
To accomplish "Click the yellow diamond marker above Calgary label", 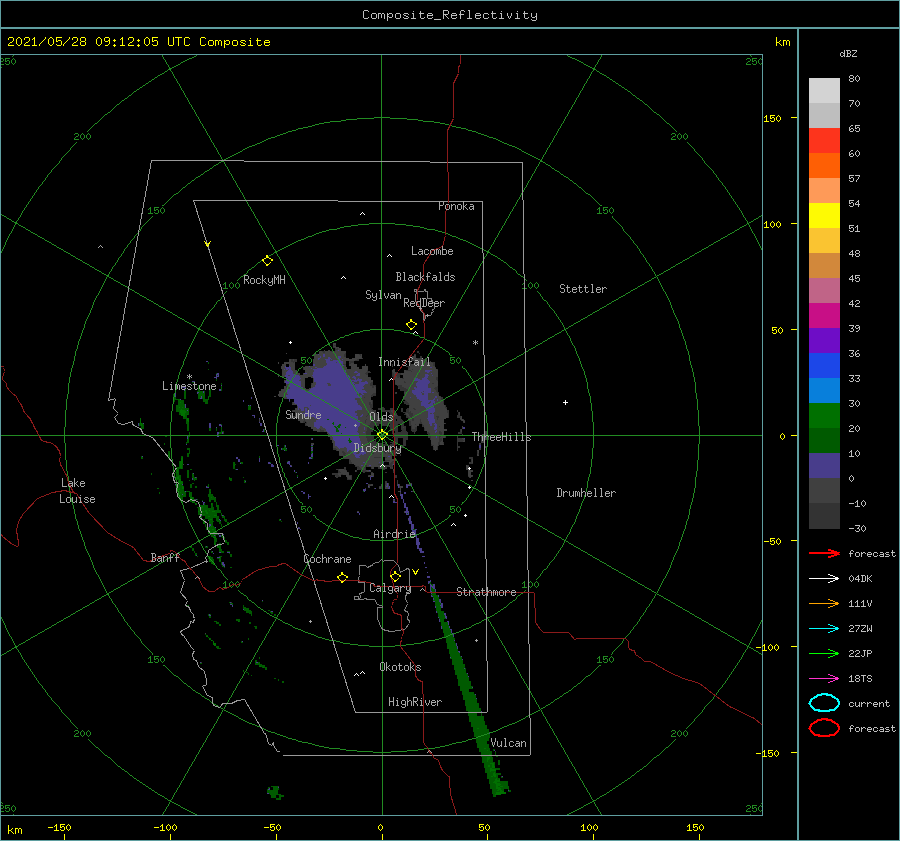I will click(395, 576).
